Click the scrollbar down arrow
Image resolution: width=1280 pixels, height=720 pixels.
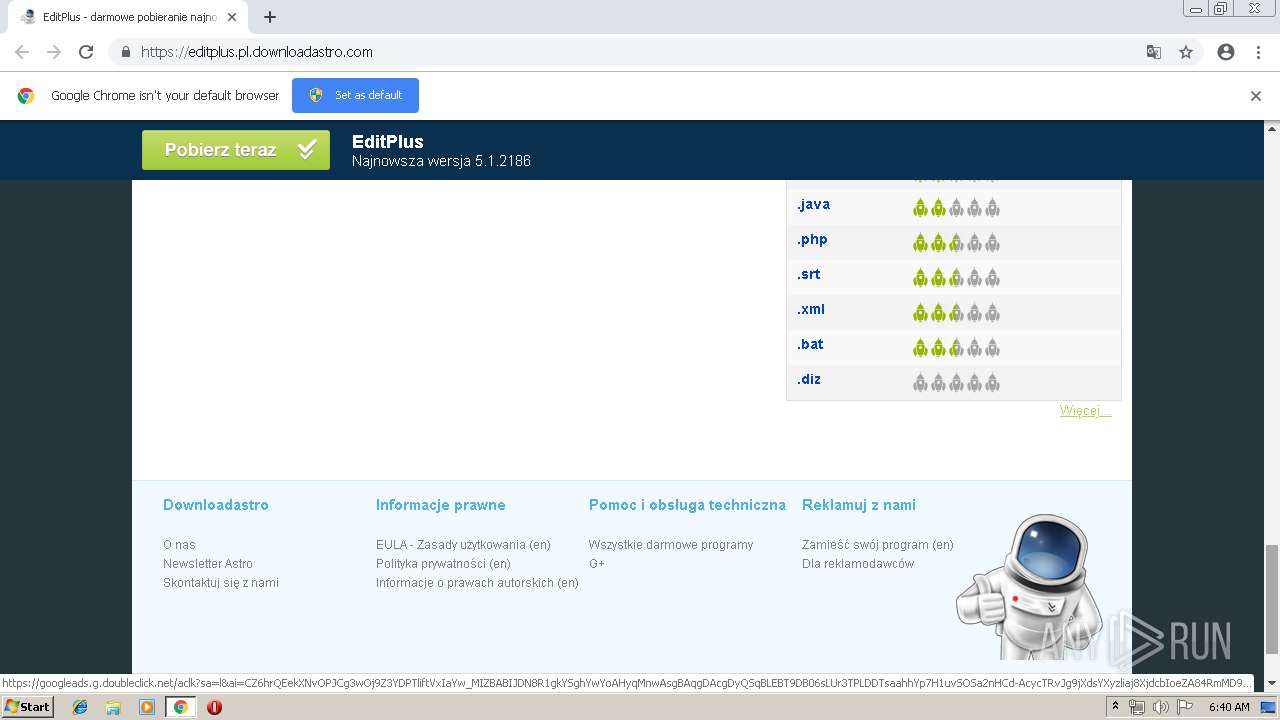1272,684
